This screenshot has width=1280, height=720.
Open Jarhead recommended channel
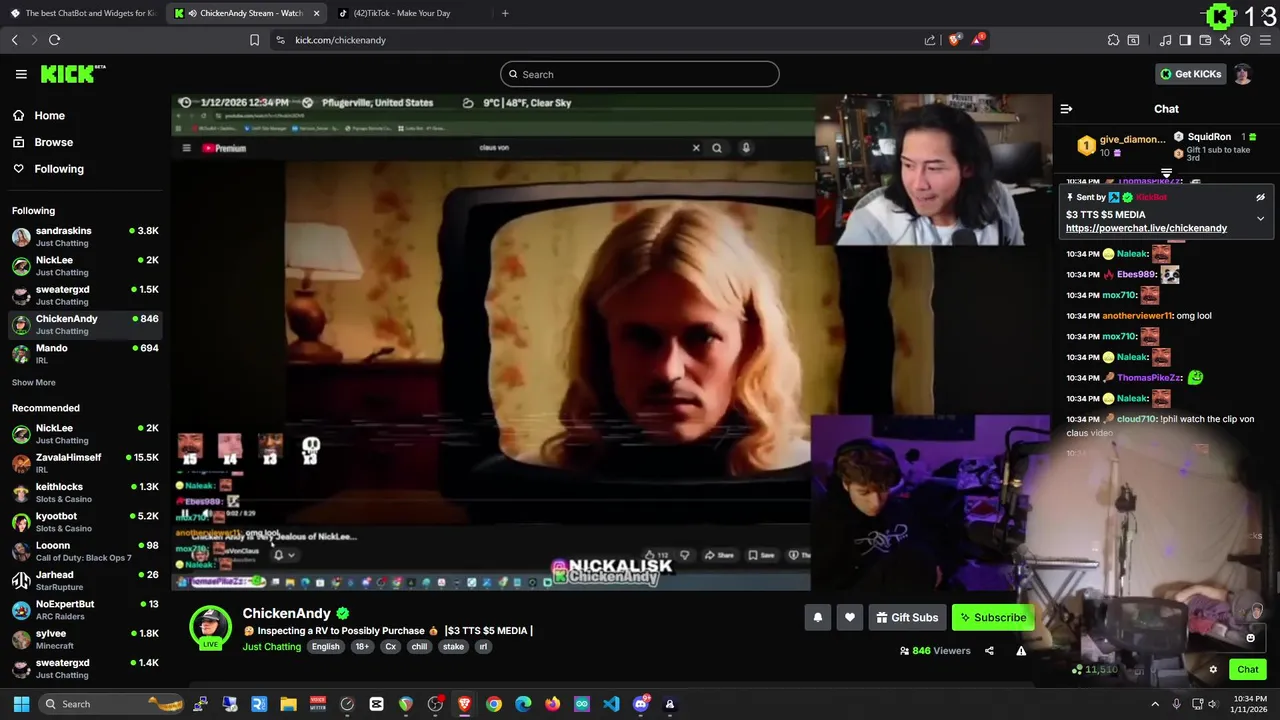tap(85, 580)
